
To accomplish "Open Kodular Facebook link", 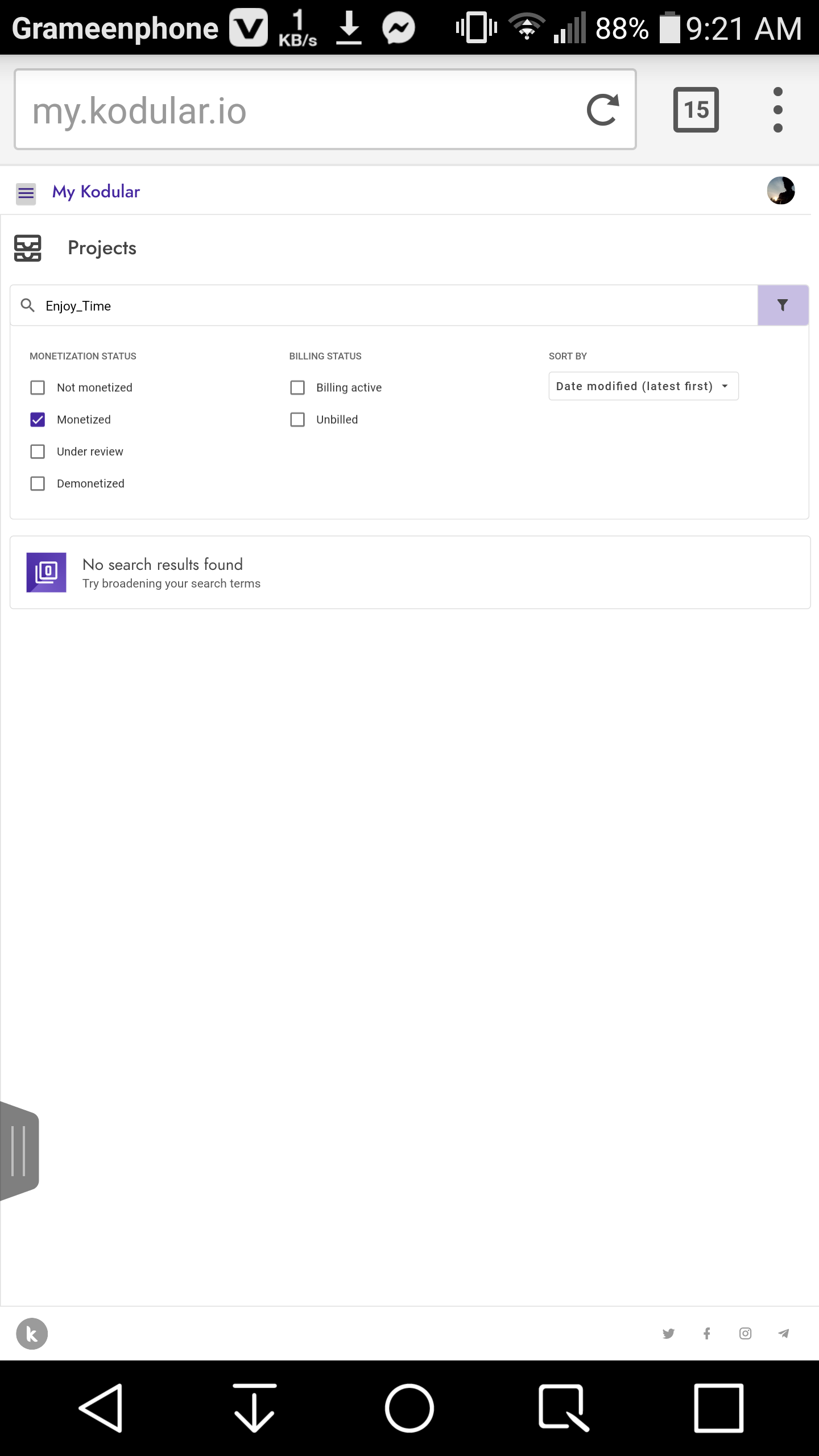I will point(707,1334).
